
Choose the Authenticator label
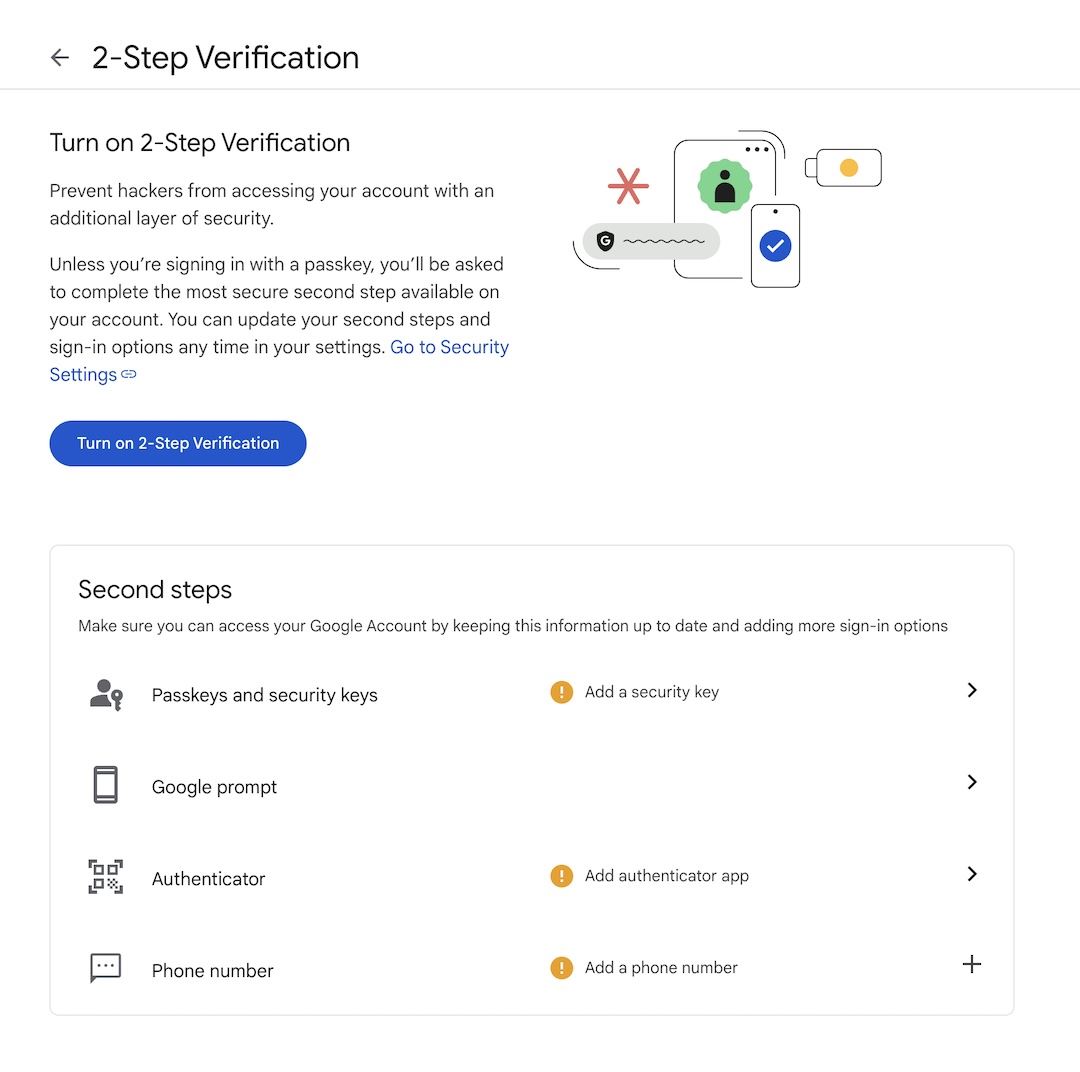click(208, 879)
